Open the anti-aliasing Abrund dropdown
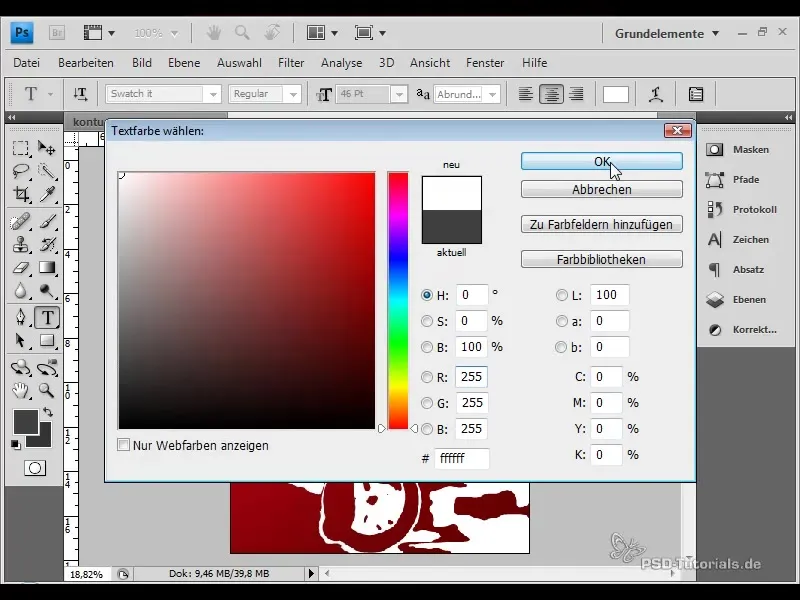 coord(492,94)
